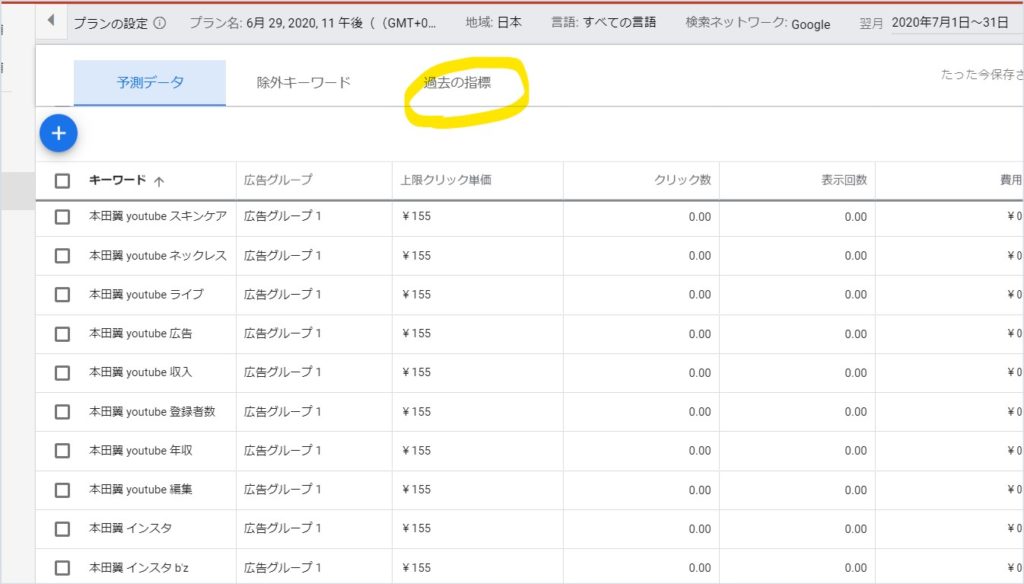The height and width of the screenshot is (584, 1024).
Task: Check the 本田翼 youtube スキンケア row checkbox
Action: 63,217
